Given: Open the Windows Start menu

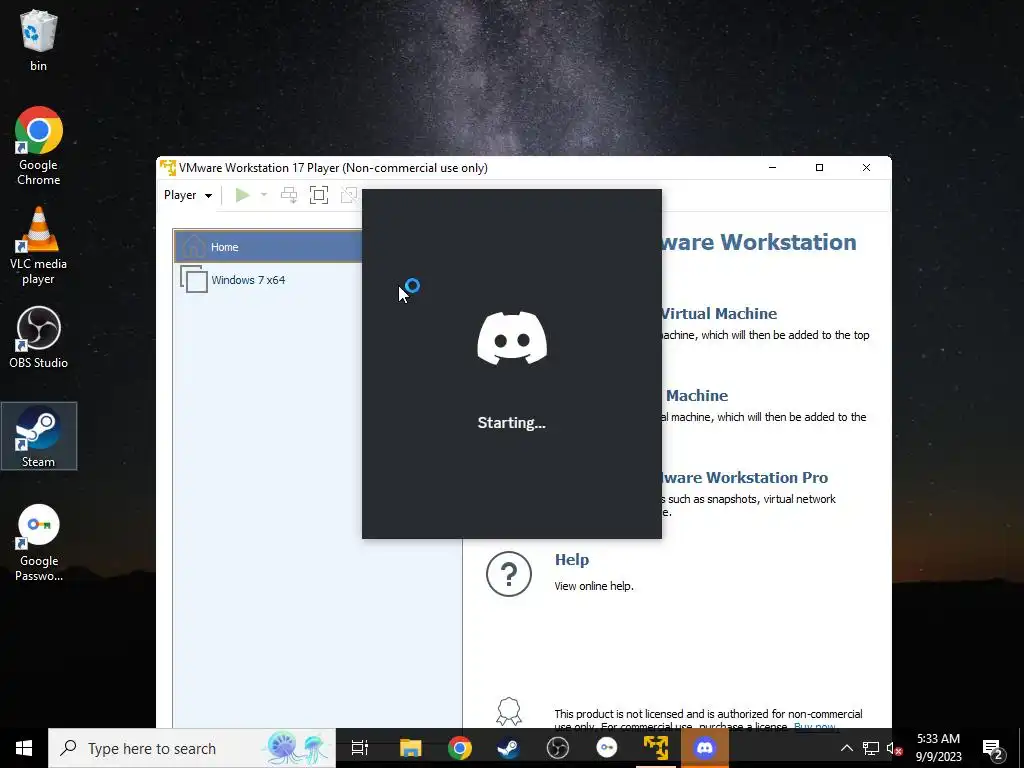Looking at the screenshot, I should click(x=24, y=748).
